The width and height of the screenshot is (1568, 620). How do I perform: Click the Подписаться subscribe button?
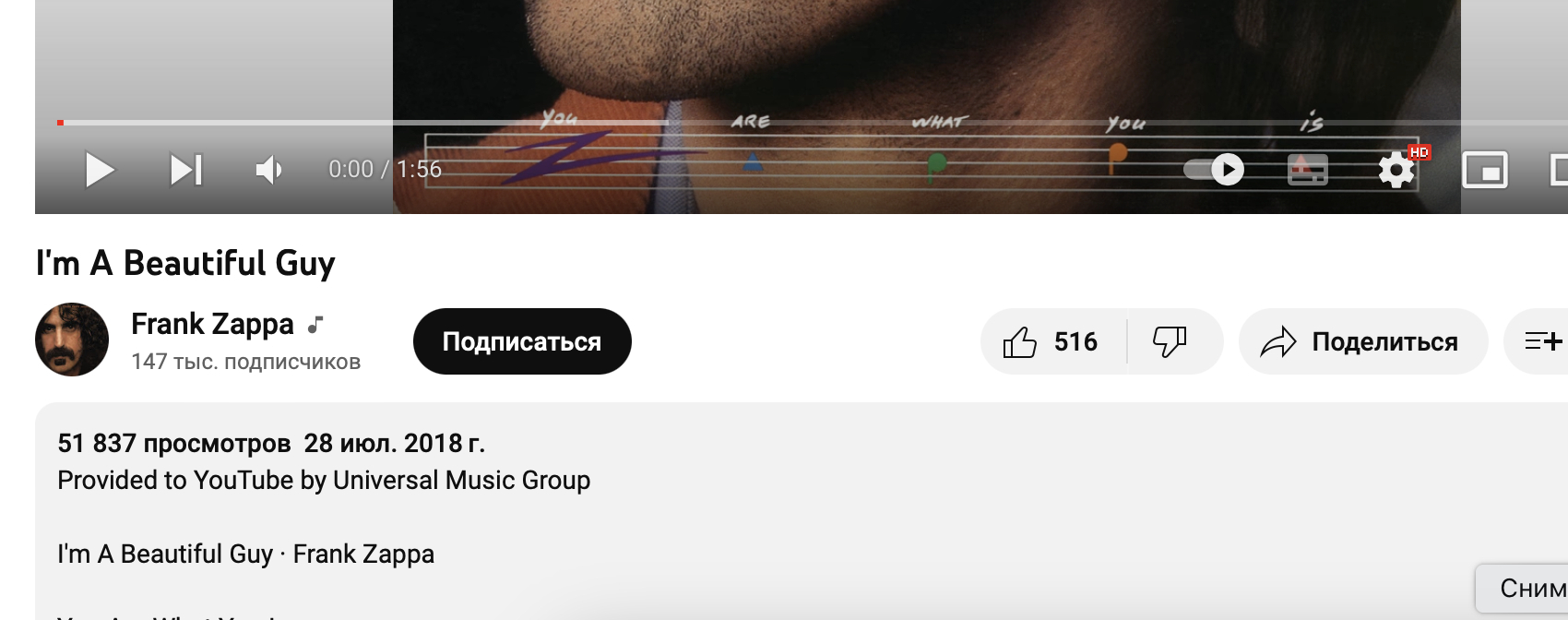(522, 341)
